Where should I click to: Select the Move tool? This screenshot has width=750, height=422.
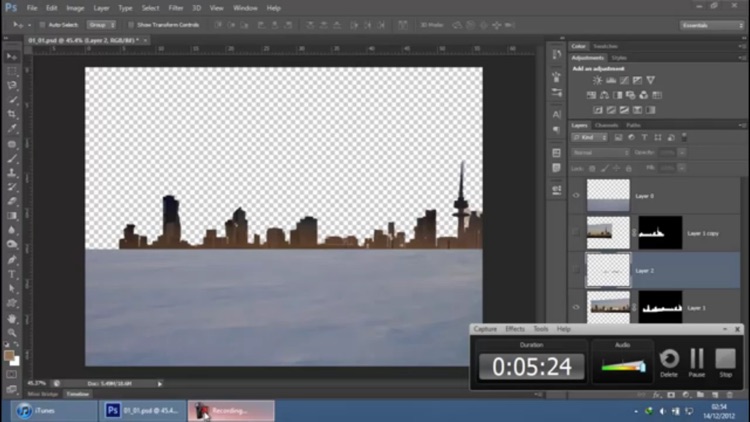click(x=12, y=56)
